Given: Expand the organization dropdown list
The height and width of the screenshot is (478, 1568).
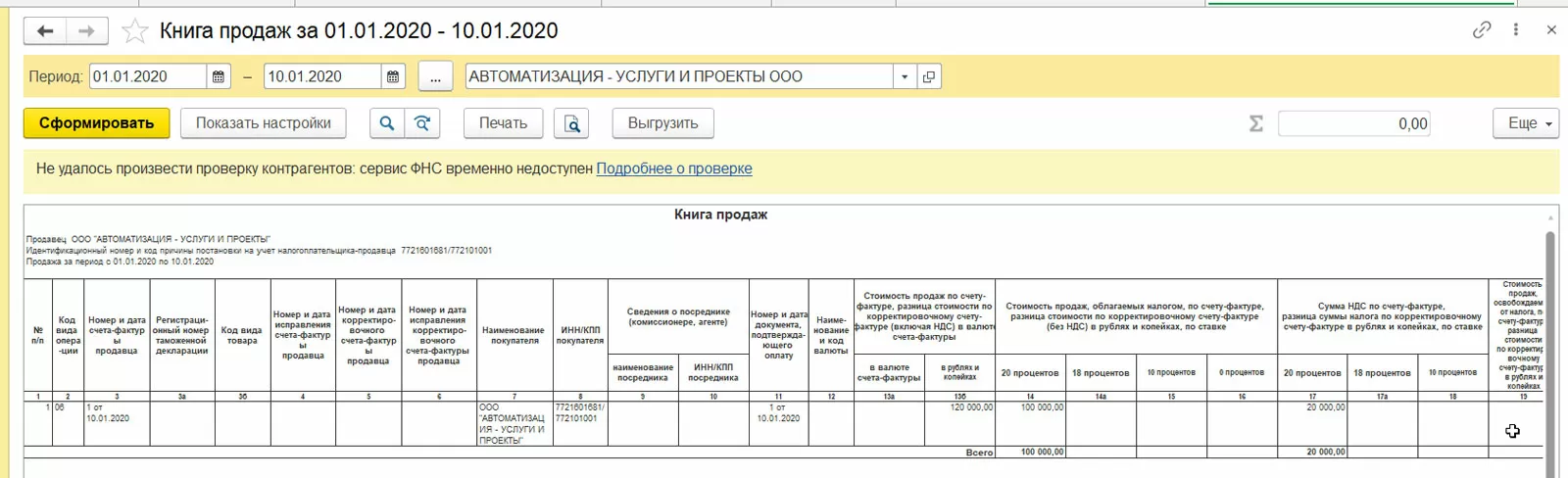Looking at the screenshot, I should 905,76.
